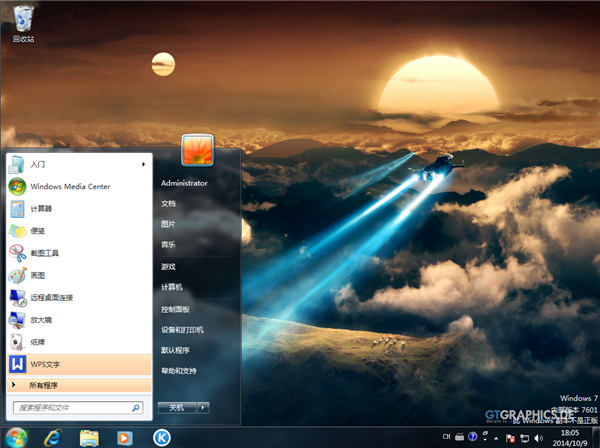Expand the 入门 submenu arrow
This screenshot has width=600, height=448.
[144, 164]
